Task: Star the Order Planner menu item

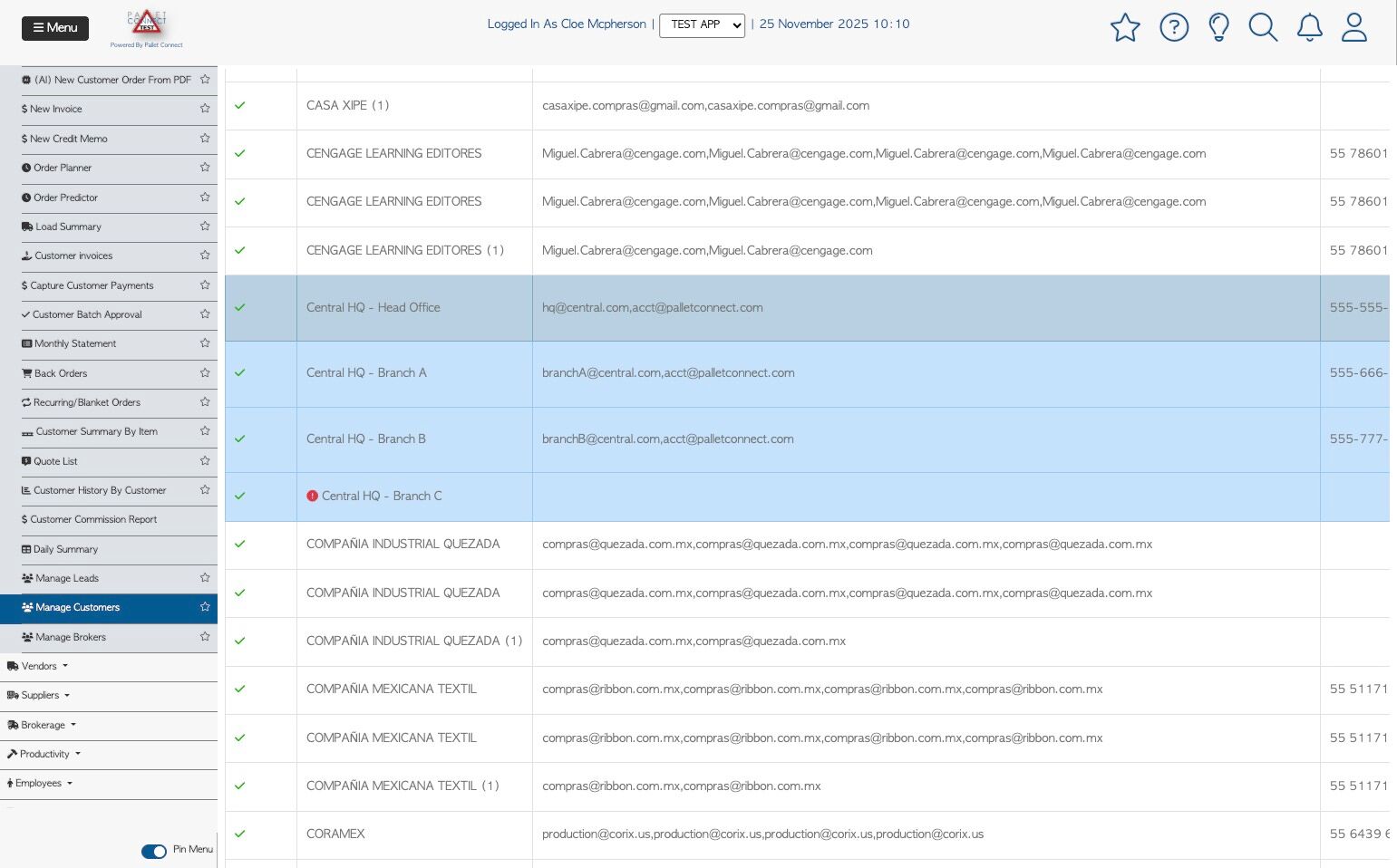Action: (205, 168)
